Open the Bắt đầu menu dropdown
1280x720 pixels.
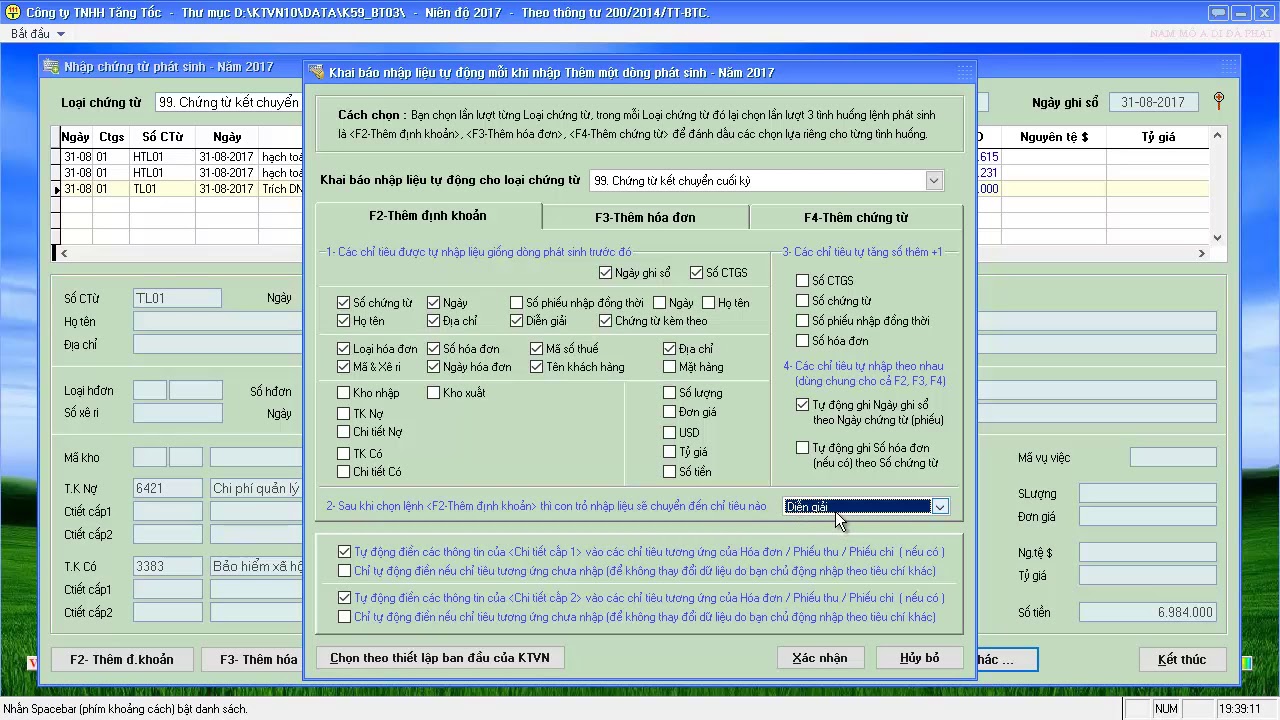(x=37, y=33)
